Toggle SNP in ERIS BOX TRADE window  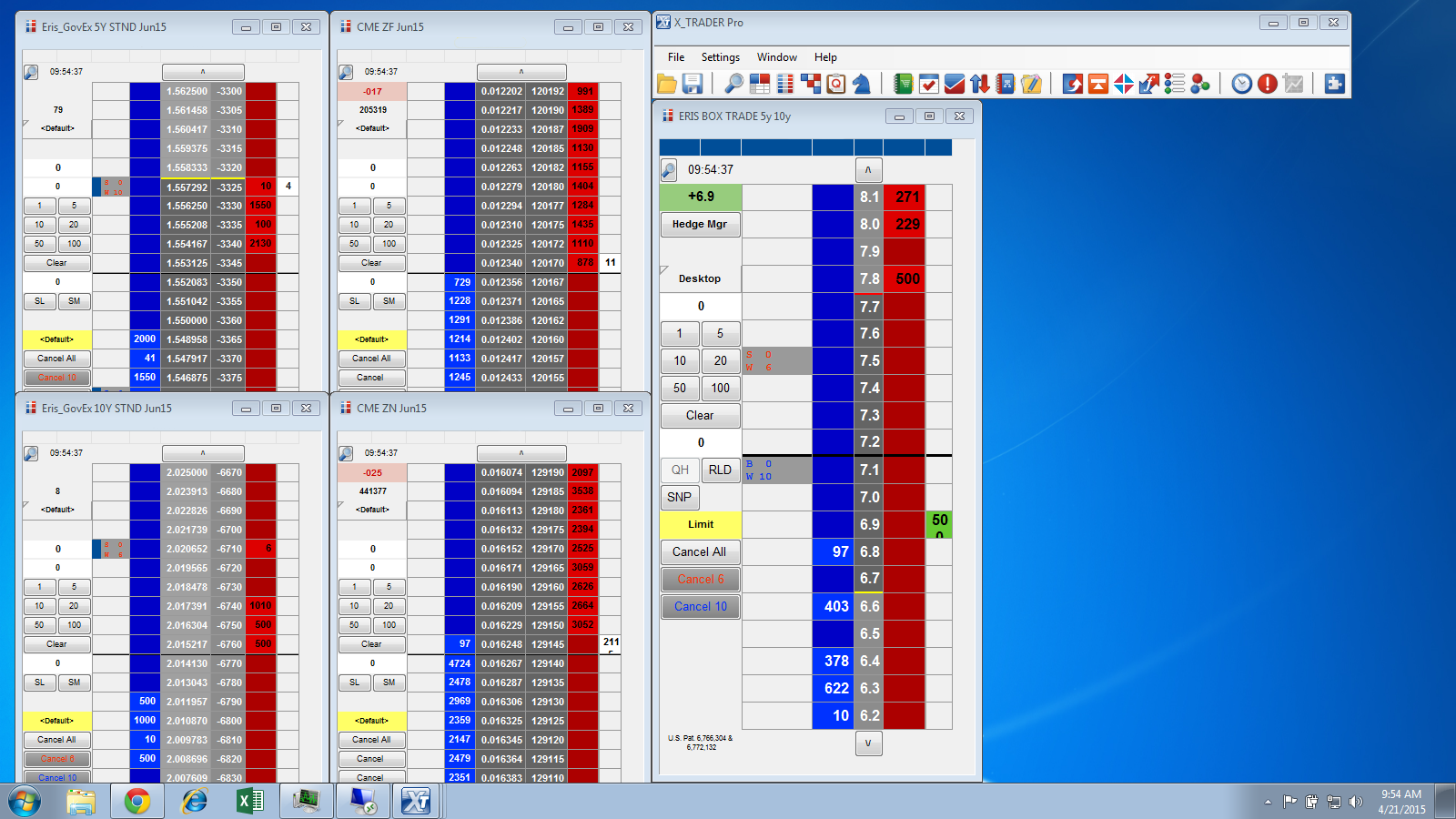(680, 498)
